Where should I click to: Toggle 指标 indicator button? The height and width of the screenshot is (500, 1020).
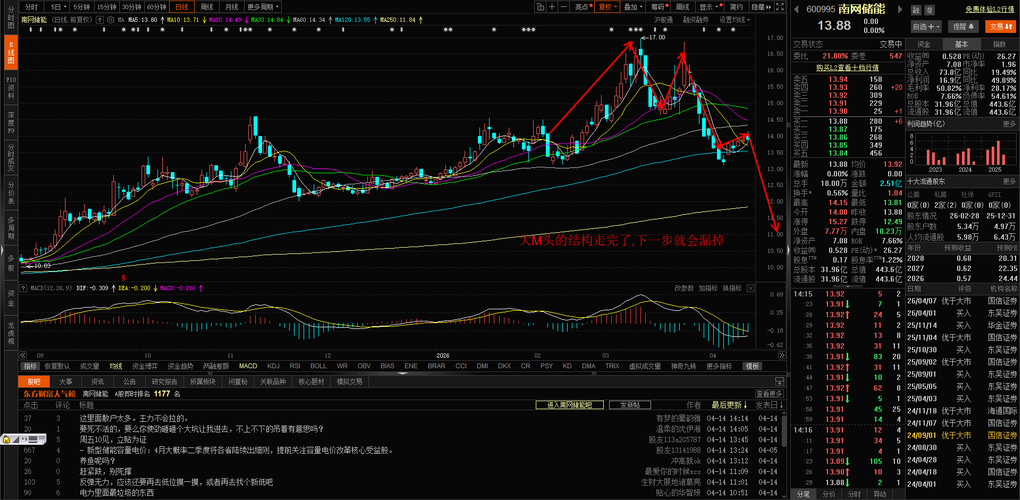(x=31, y=365)
